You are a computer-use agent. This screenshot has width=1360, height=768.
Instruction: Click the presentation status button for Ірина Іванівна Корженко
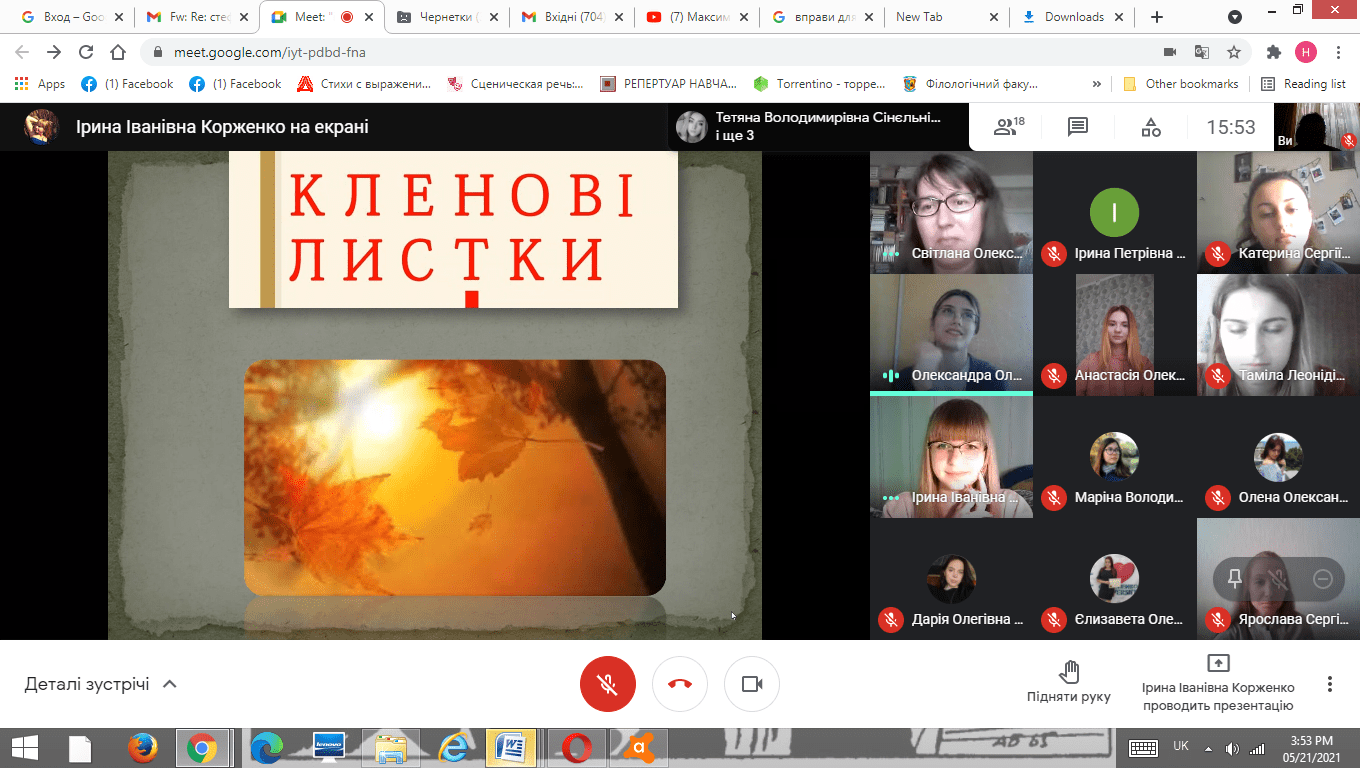1218,684
